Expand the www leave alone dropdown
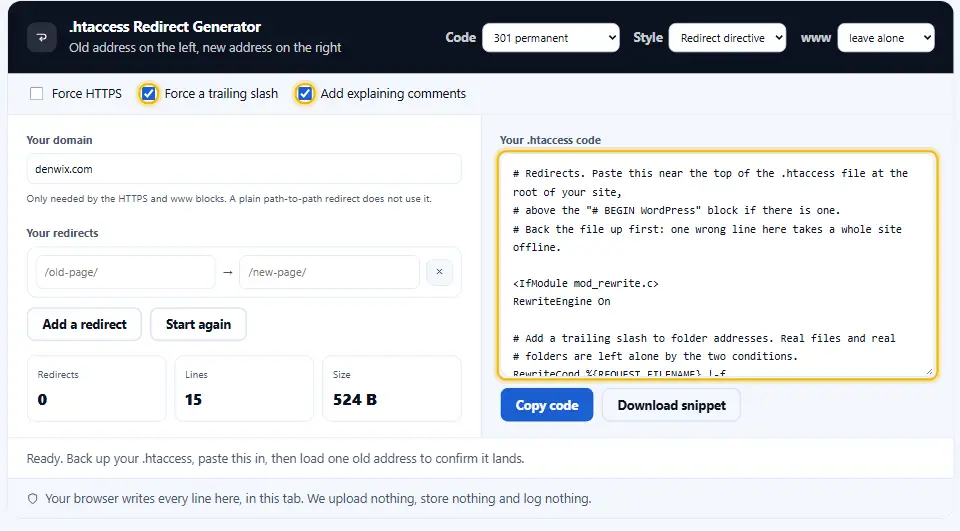This screenshot has width=960, height=531. (x=886, y=38)
